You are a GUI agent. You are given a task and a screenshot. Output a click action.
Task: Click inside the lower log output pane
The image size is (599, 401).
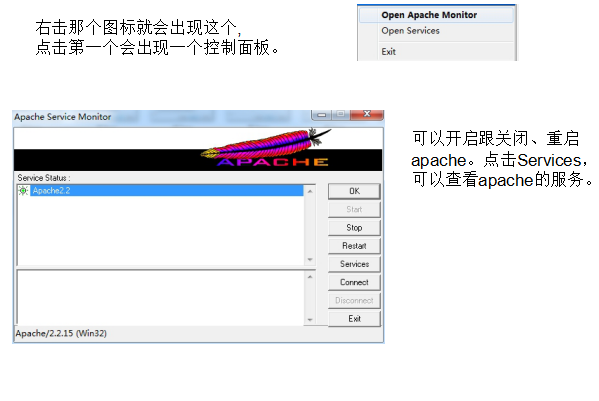tap(160, 298)
